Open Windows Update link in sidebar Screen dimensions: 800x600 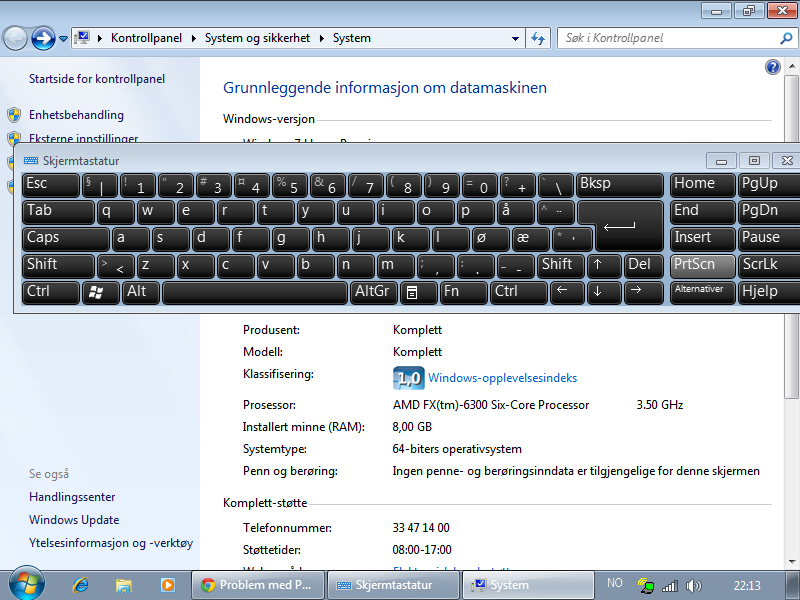[x=74, y=520]
